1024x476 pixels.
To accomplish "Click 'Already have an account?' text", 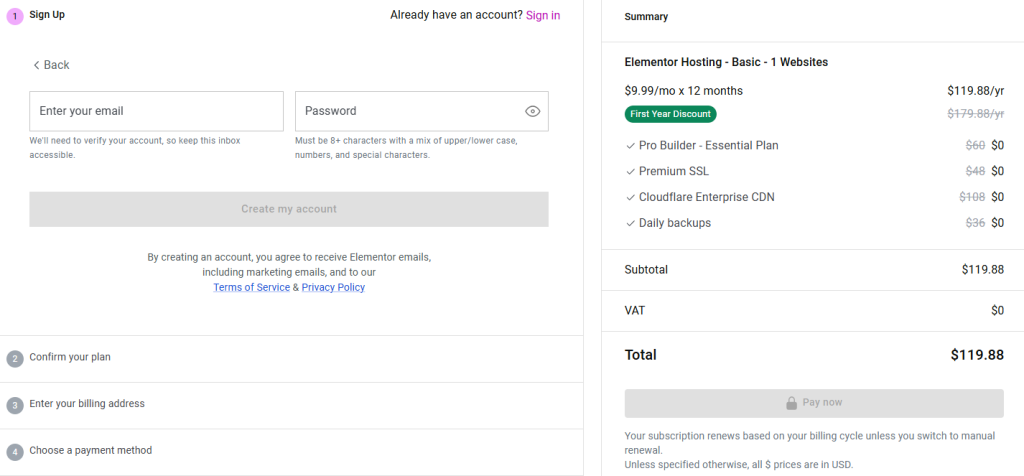I will click(456, 15).
